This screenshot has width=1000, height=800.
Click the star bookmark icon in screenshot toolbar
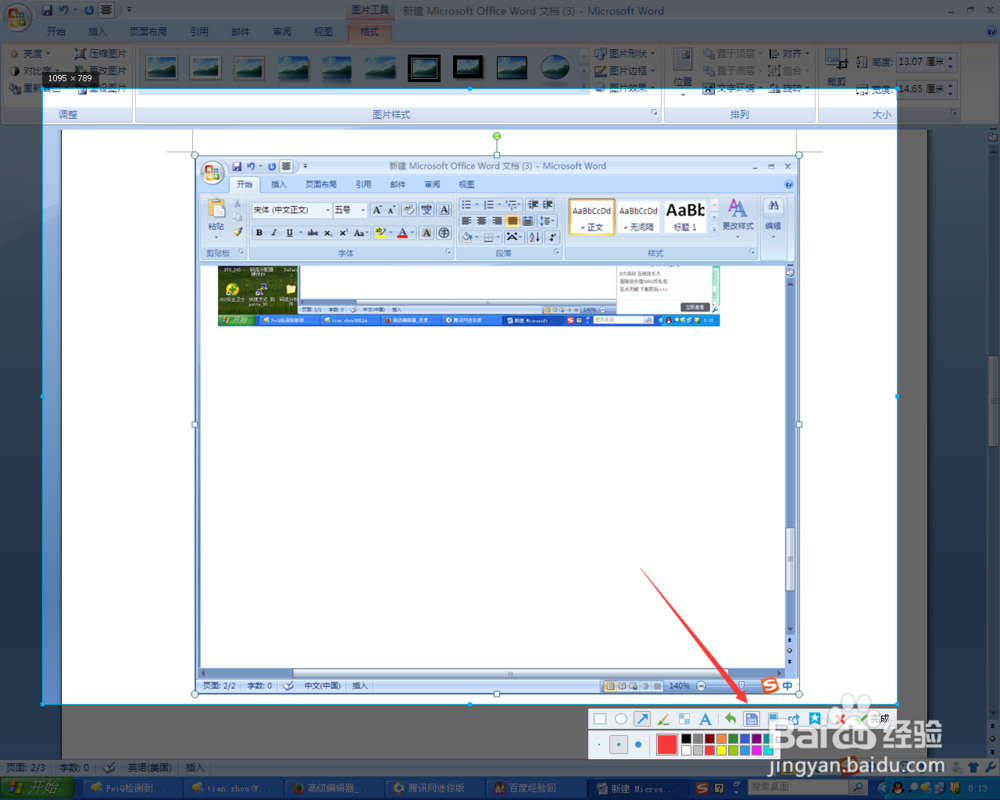814,719
